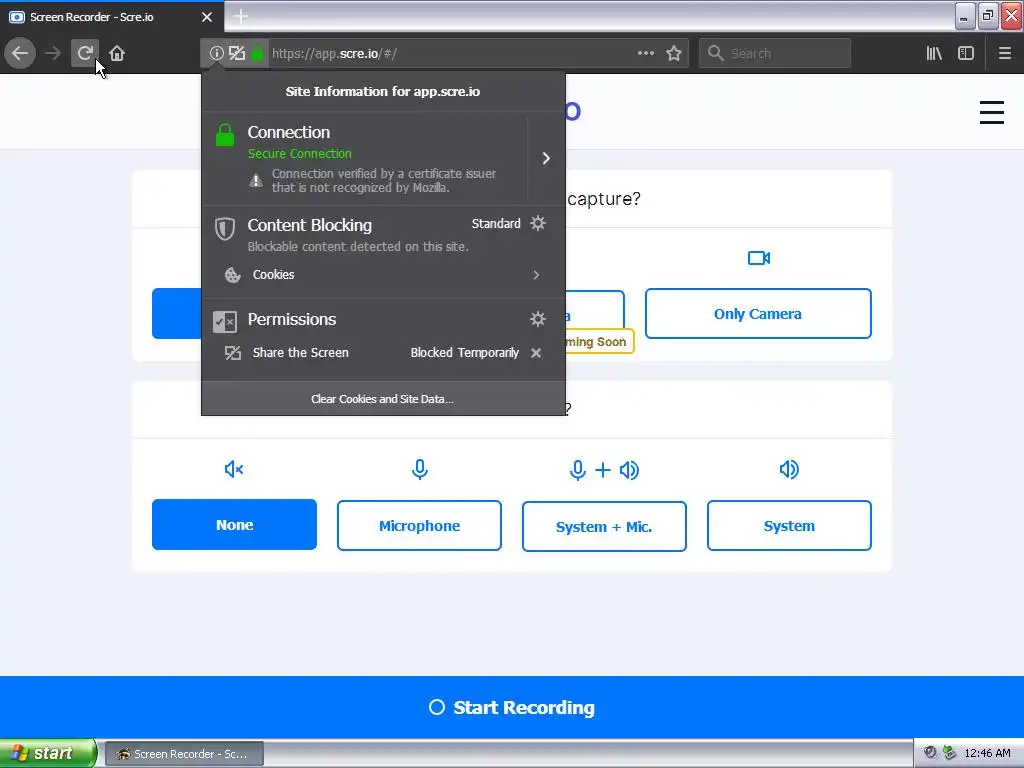1024x768 pixels.
Task: Reload the page with the refresh icon
Action: [85, 53]
